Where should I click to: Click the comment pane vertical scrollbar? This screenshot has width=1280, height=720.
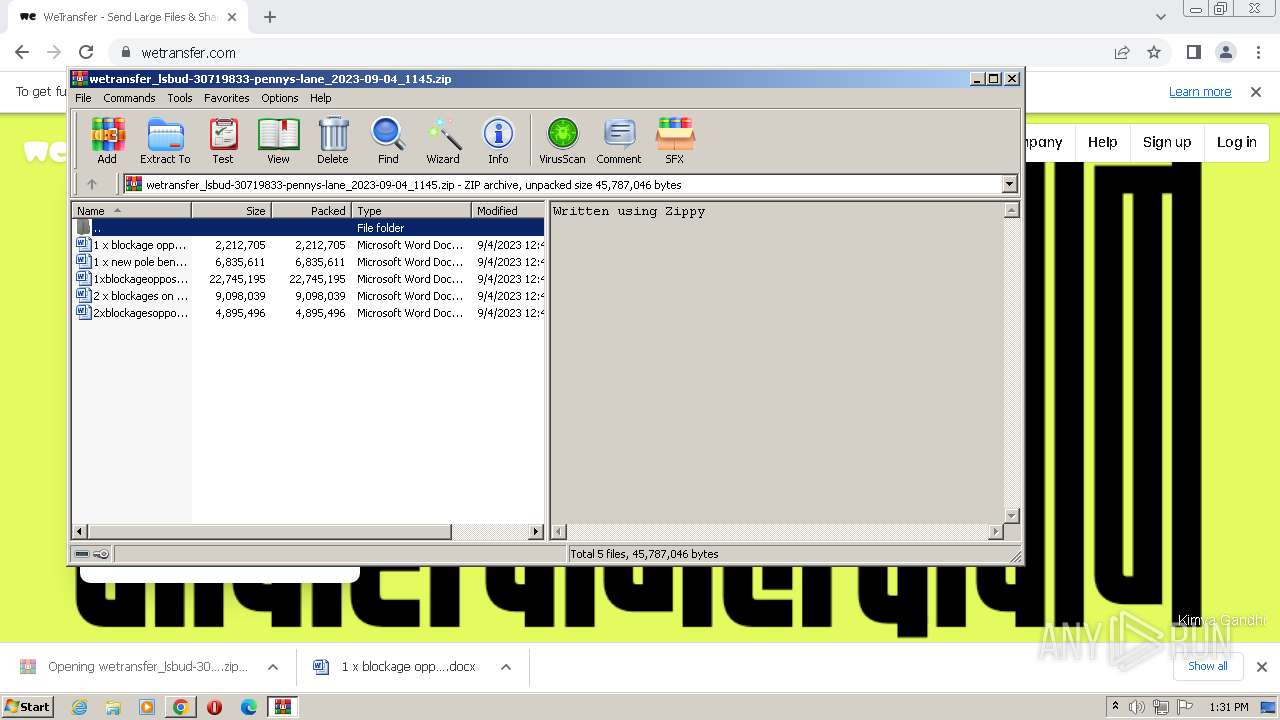(1011, 363)
